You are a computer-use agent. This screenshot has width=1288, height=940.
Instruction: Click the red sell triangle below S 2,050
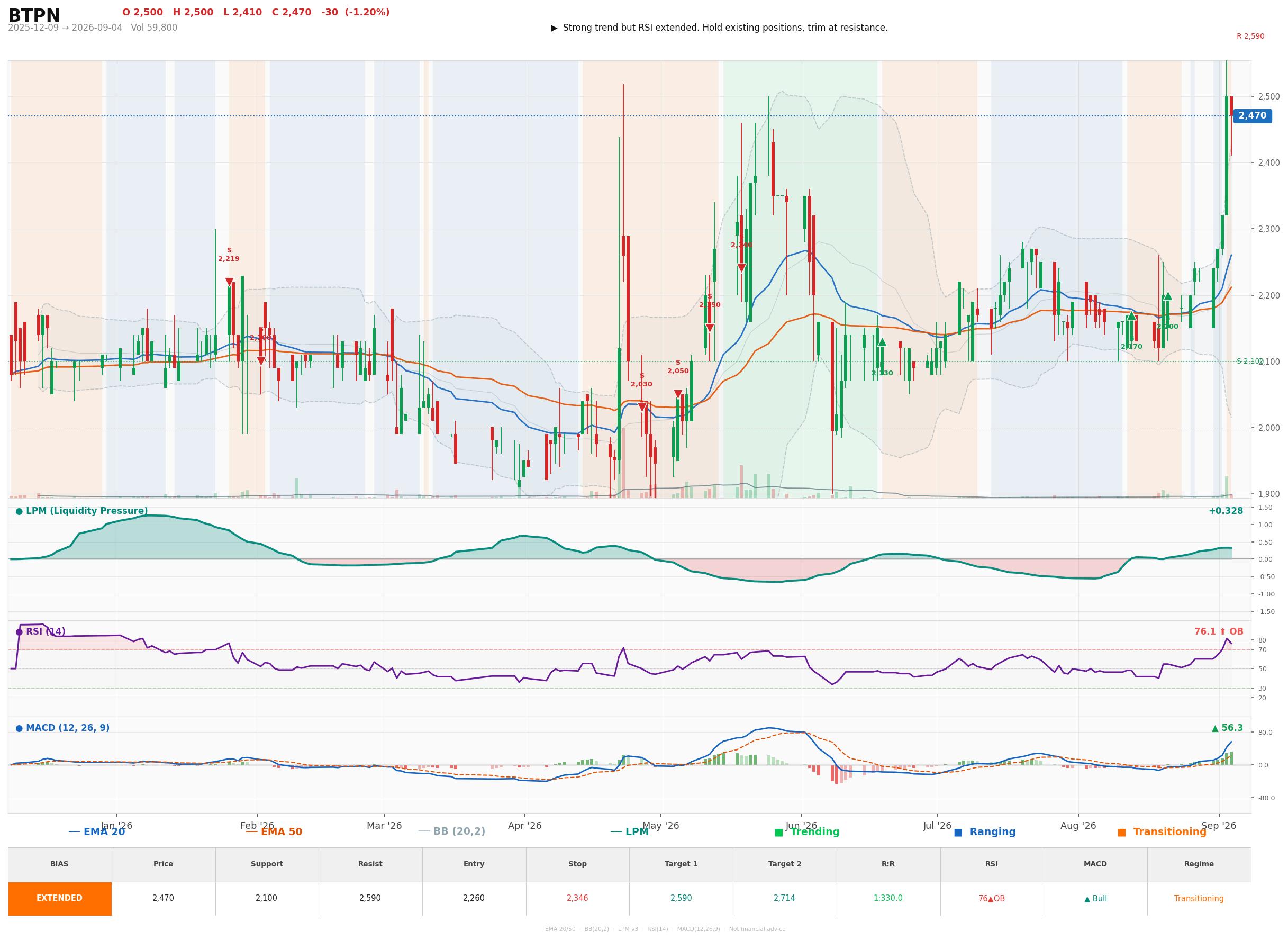click(x=677, y=394)
